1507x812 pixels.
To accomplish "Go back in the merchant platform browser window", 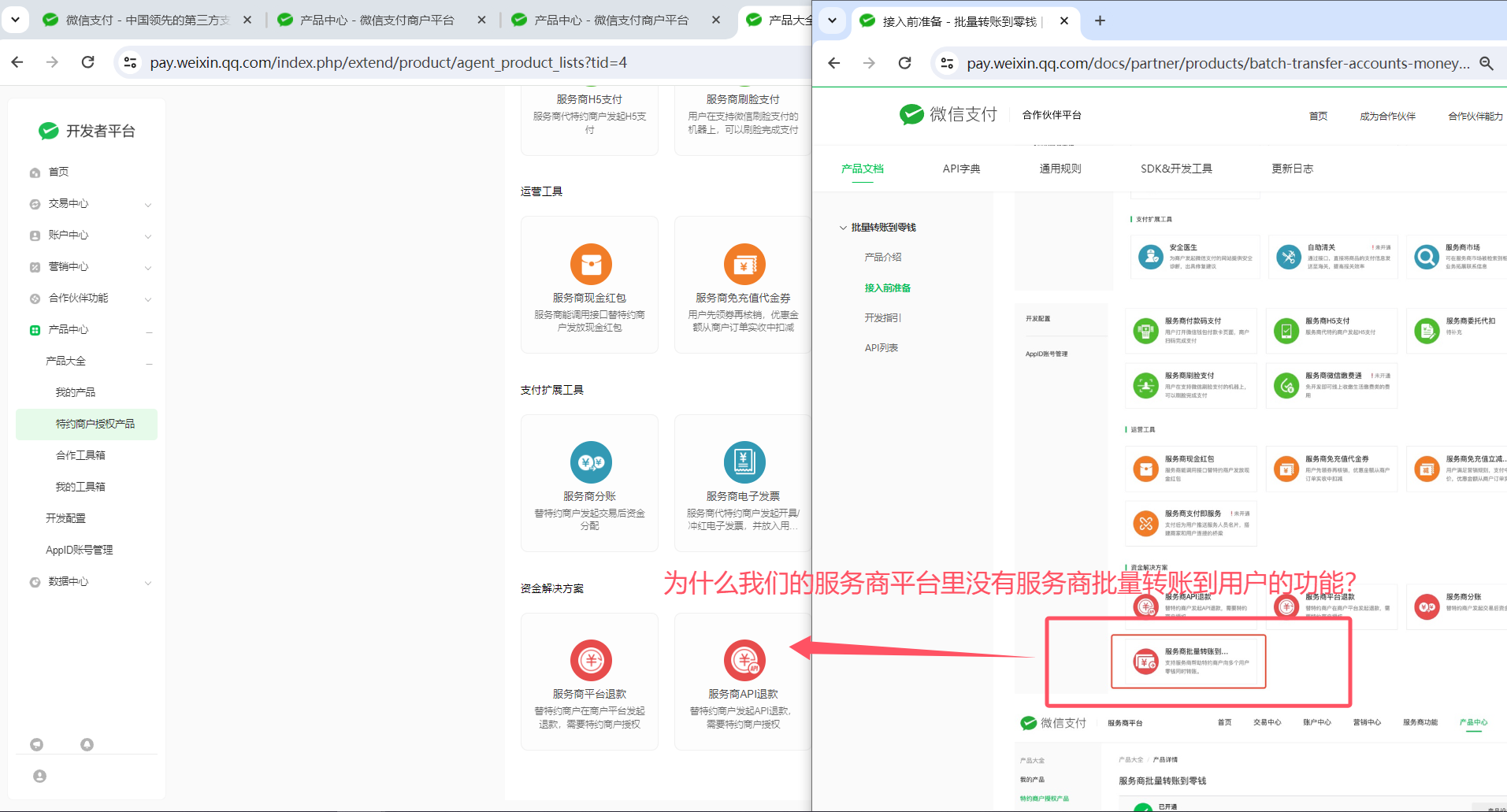I will (17, 62).
